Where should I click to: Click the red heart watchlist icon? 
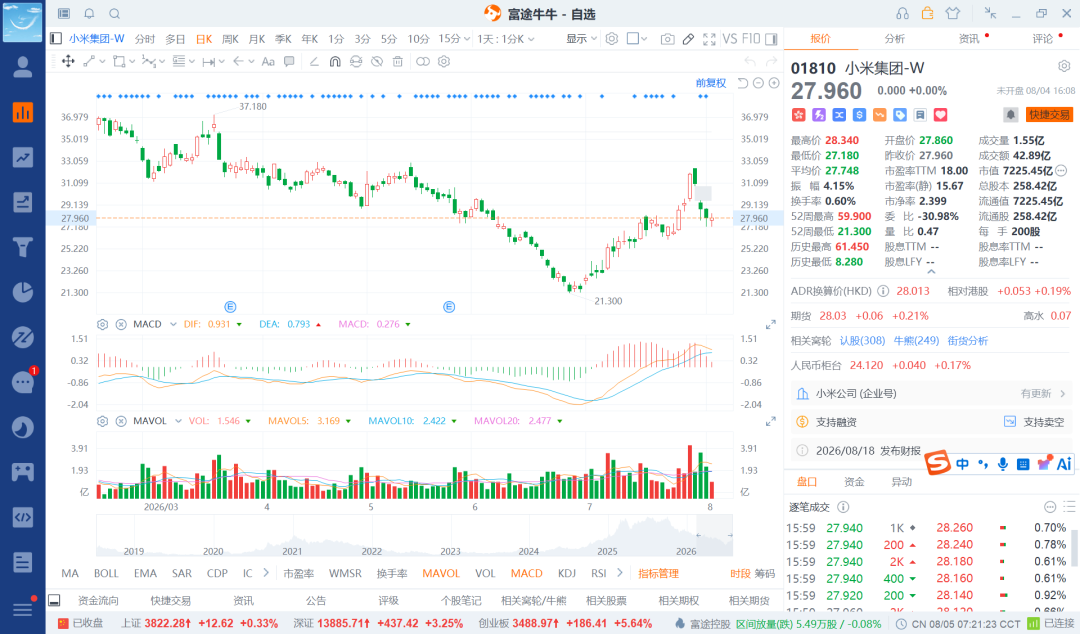point(940,115)
